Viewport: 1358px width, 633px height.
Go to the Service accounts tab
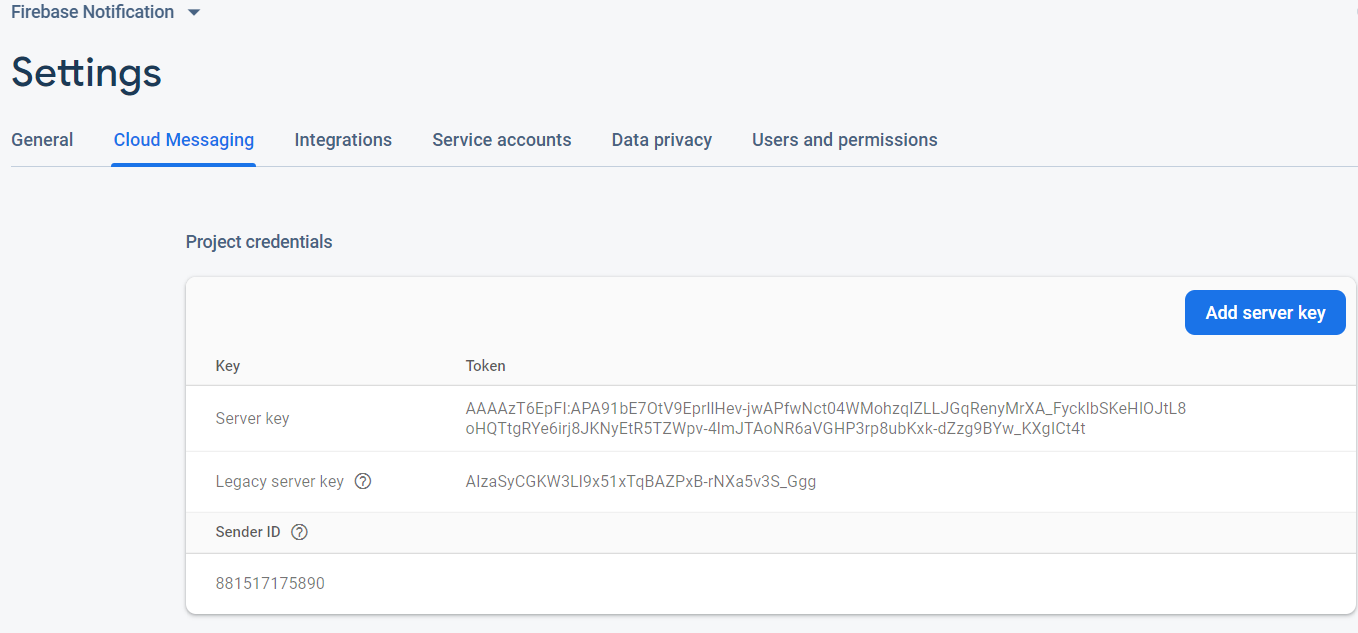(x=501, y=140)
